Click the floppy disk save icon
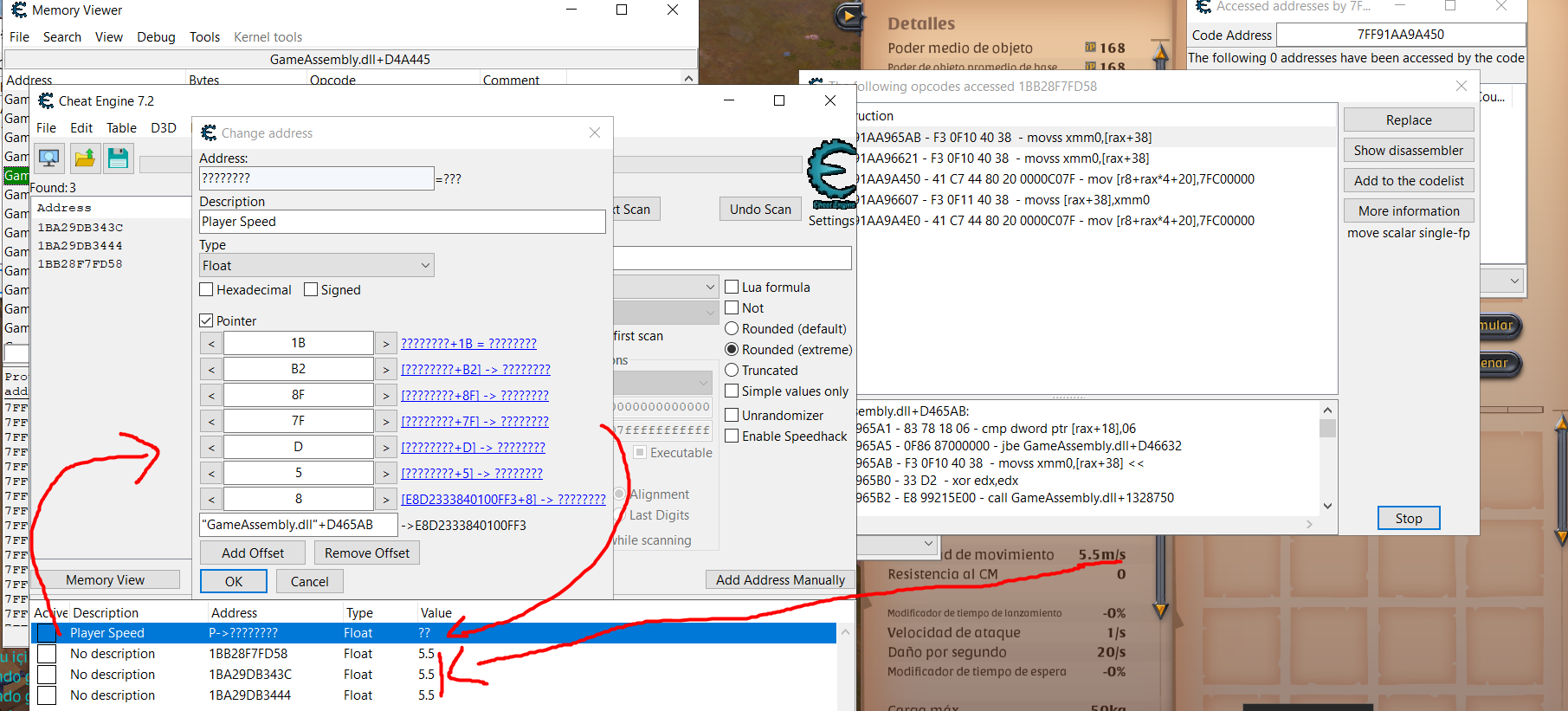Image resolution: width=1568 pixels, height=711 pixels. point(119,158)
